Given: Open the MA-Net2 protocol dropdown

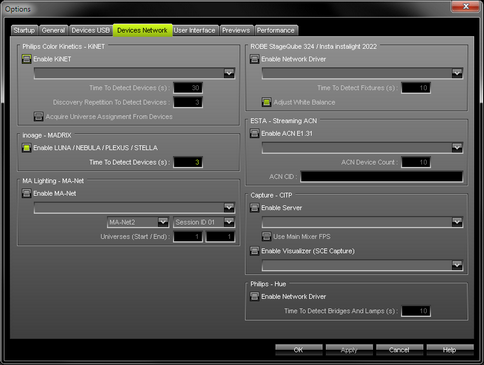Looking at the screenshot, I should click(138, 222).
